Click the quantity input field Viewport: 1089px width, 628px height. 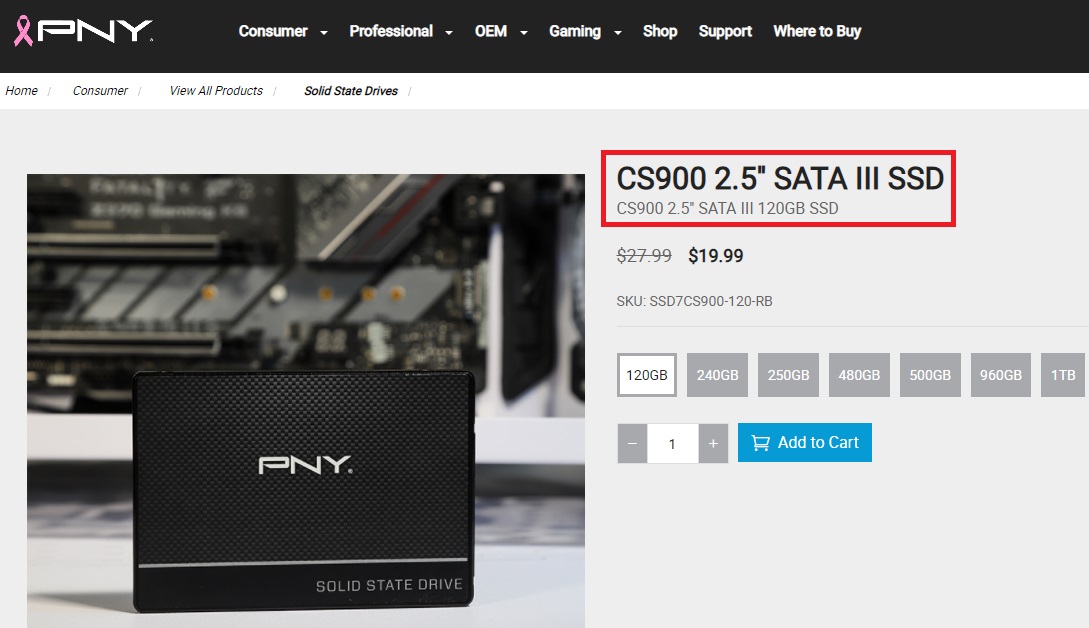672,443
